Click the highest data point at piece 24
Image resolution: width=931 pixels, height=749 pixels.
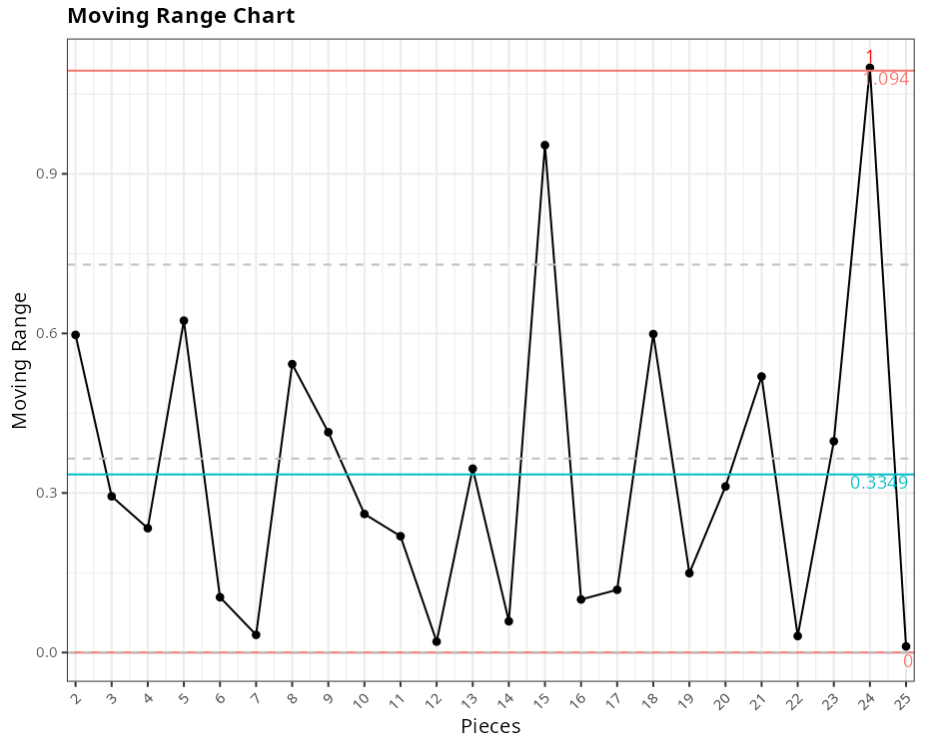click(x=870, y=68)
